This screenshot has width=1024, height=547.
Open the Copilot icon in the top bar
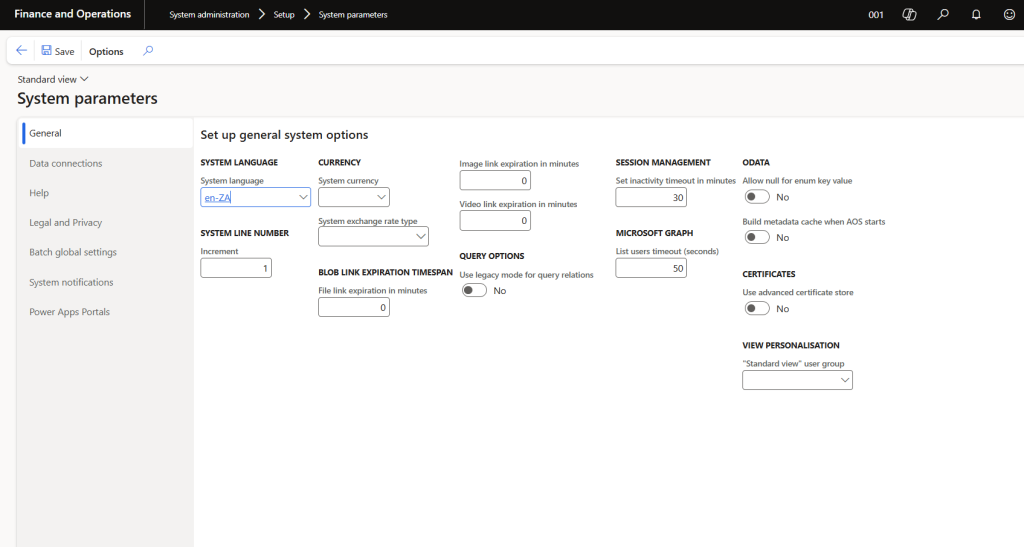coord(909,14)
